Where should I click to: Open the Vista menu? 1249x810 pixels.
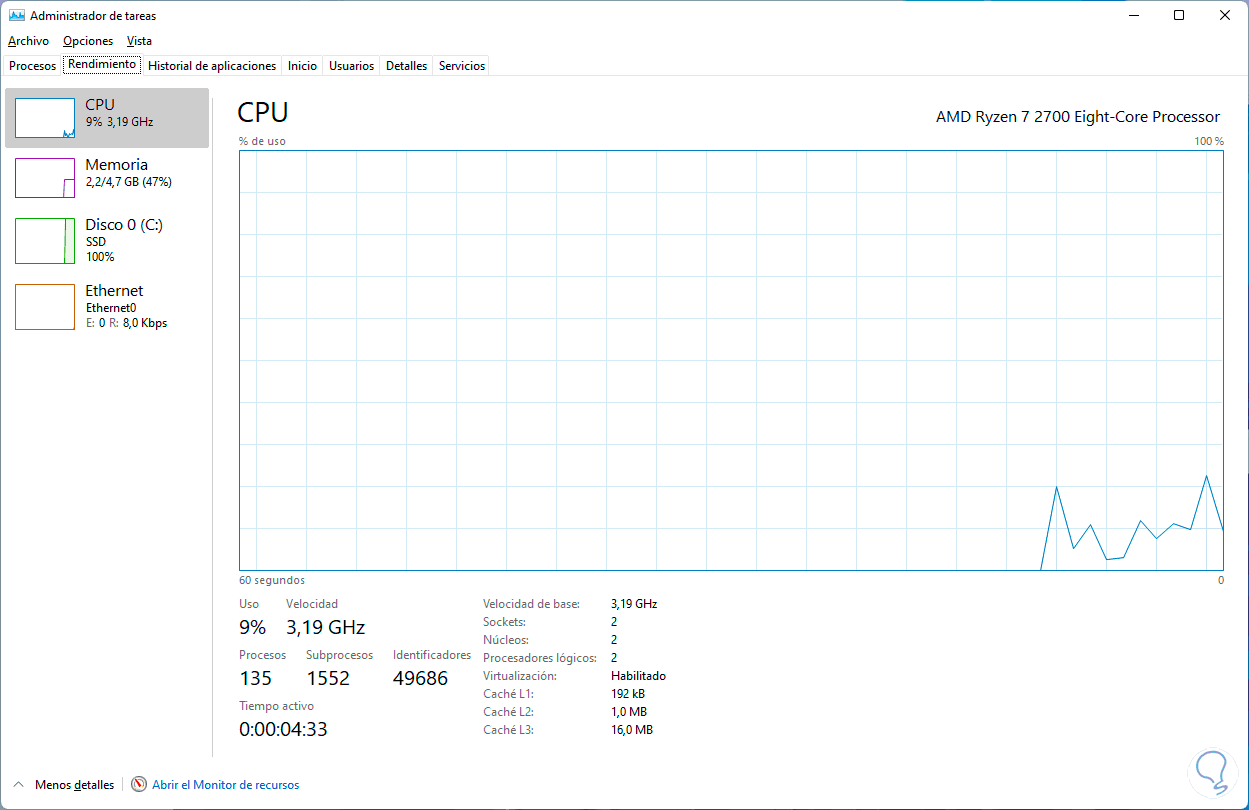click(x=139, y=41)
